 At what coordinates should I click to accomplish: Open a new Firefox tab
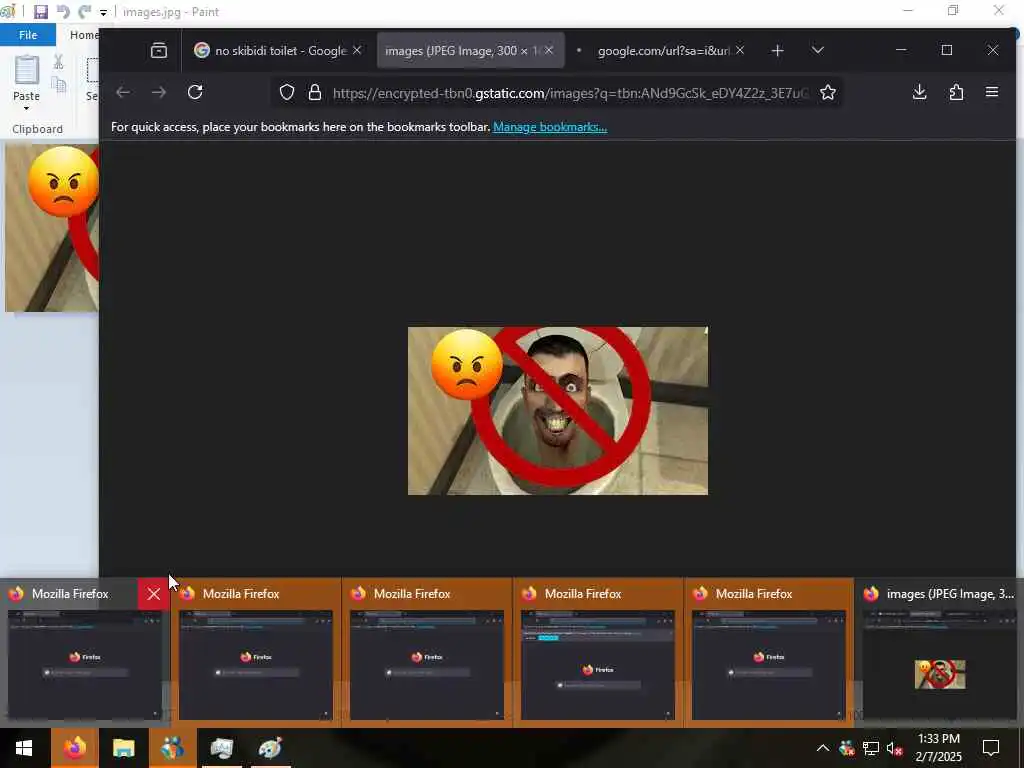tap(777, 50)
